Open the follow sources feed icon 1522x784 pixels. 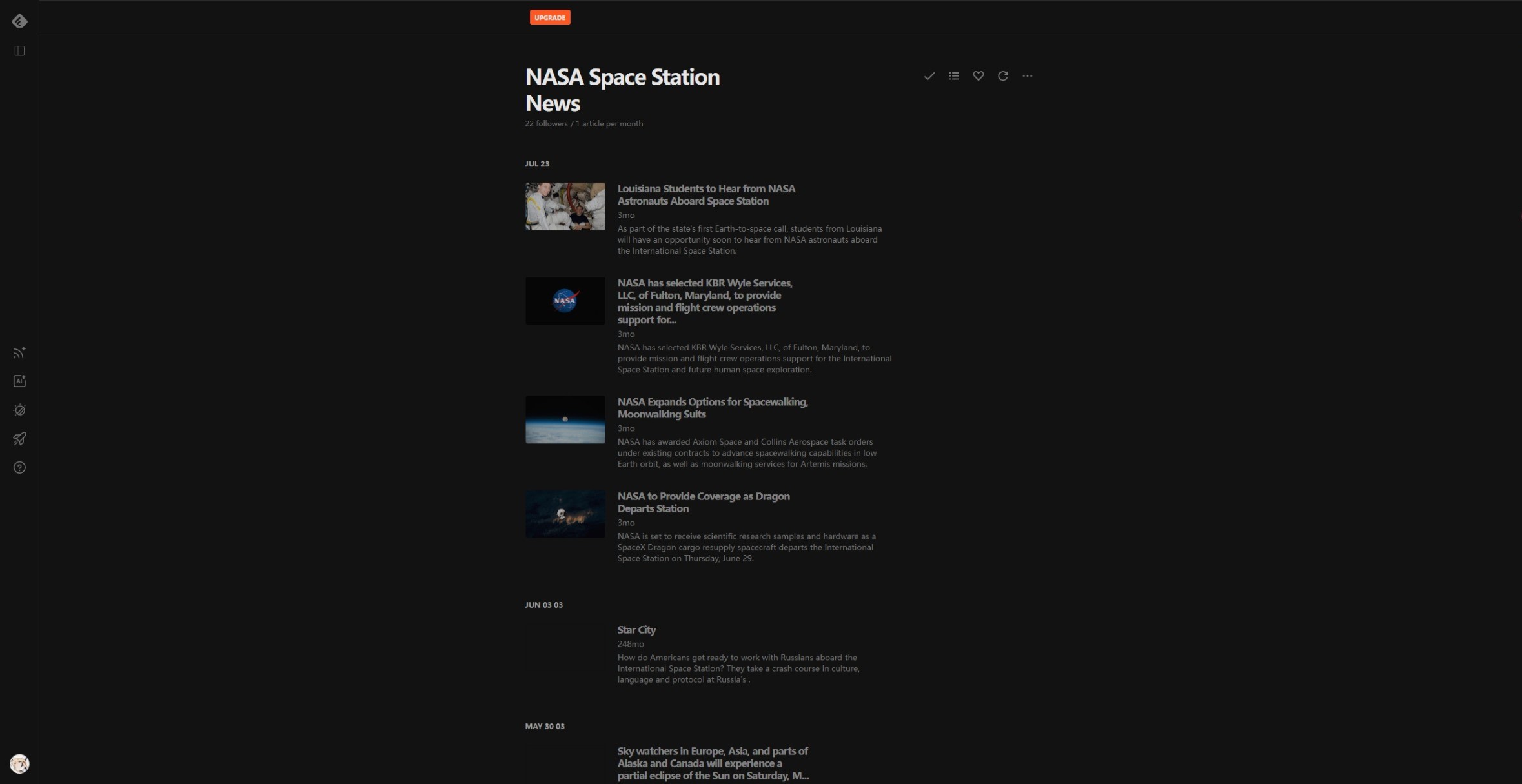click(x=19, y=352)
